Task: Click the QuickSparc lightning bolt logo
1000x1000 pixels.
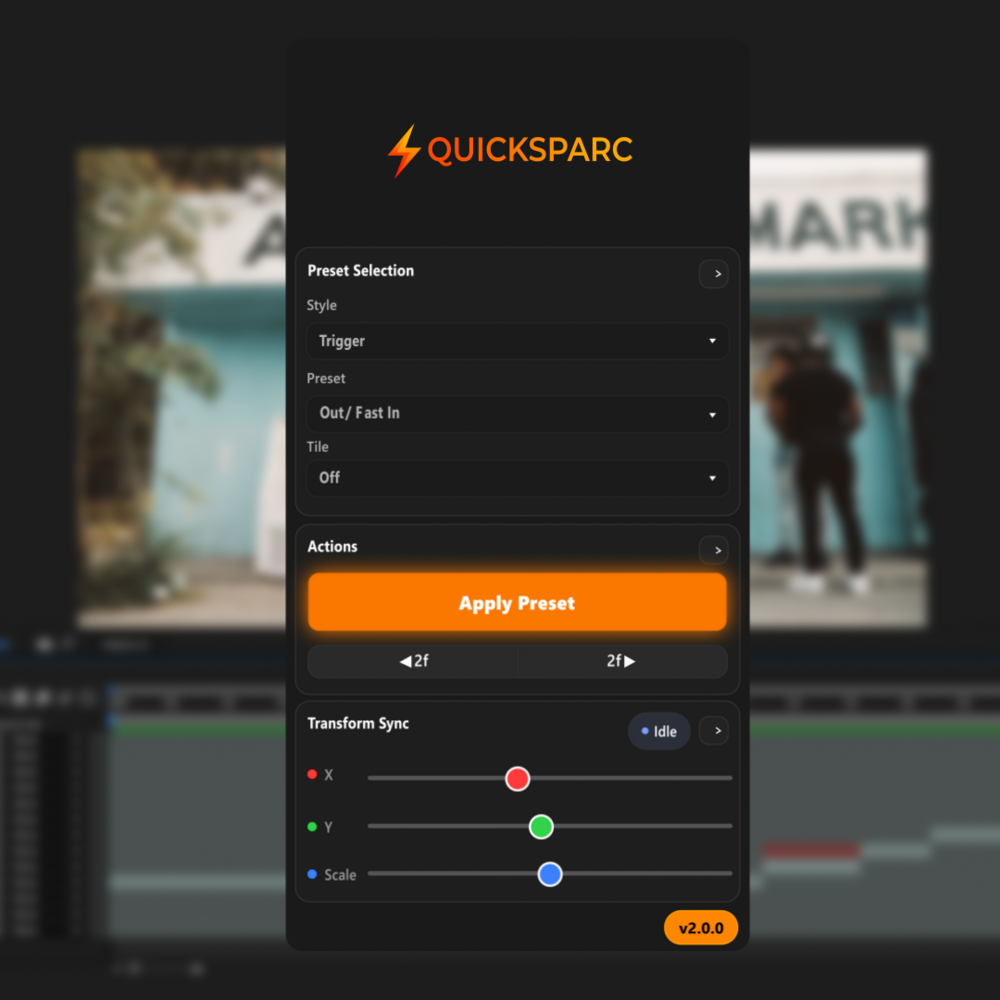Action: [x=404, y=151]
